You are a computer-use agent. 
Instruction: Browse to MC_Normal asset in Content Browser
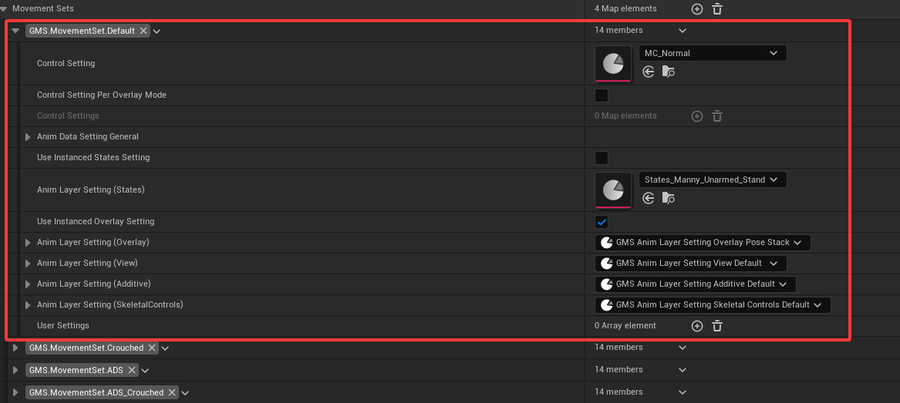tap(668, 72)
